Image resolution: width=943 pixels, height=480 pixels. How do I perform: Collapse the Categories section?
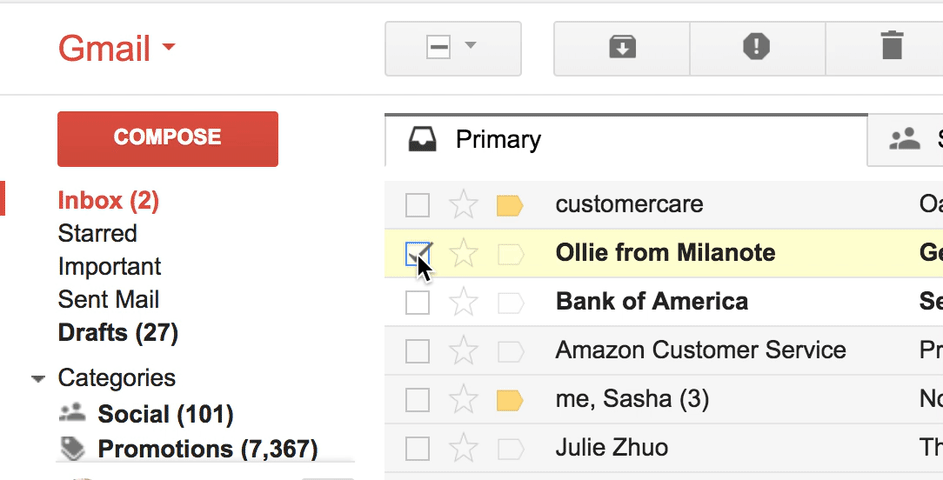[x=39, y=379]
